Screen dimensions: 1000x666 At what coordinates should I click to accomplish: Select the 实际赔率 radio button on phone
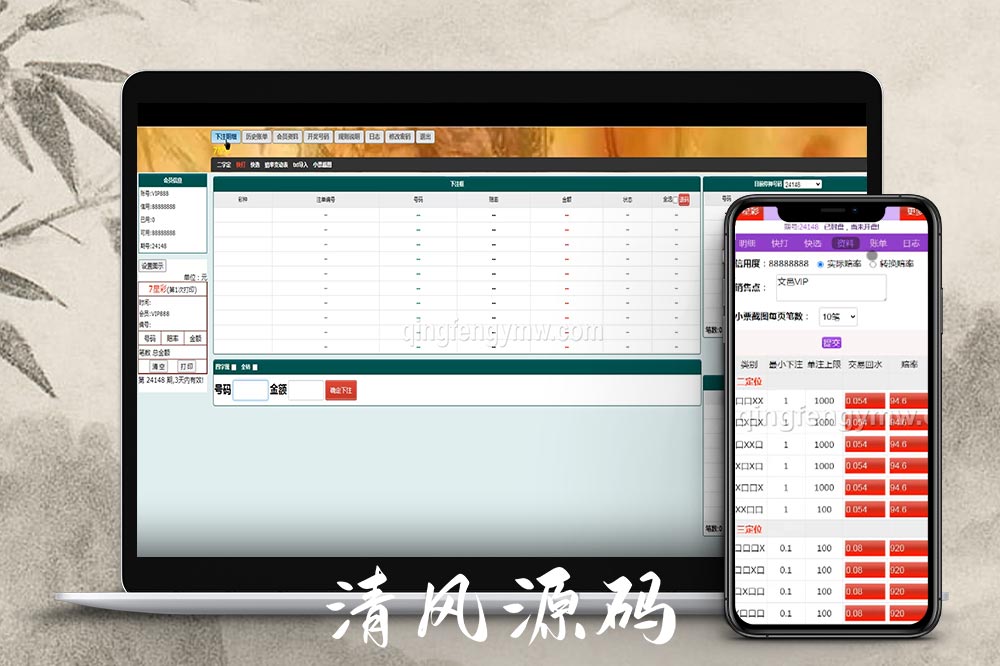tap(820, 264)
